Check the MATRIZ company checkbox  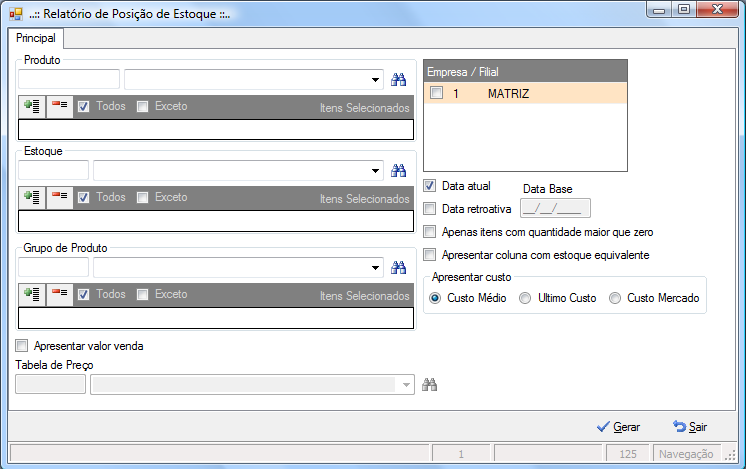pos(436,93)
